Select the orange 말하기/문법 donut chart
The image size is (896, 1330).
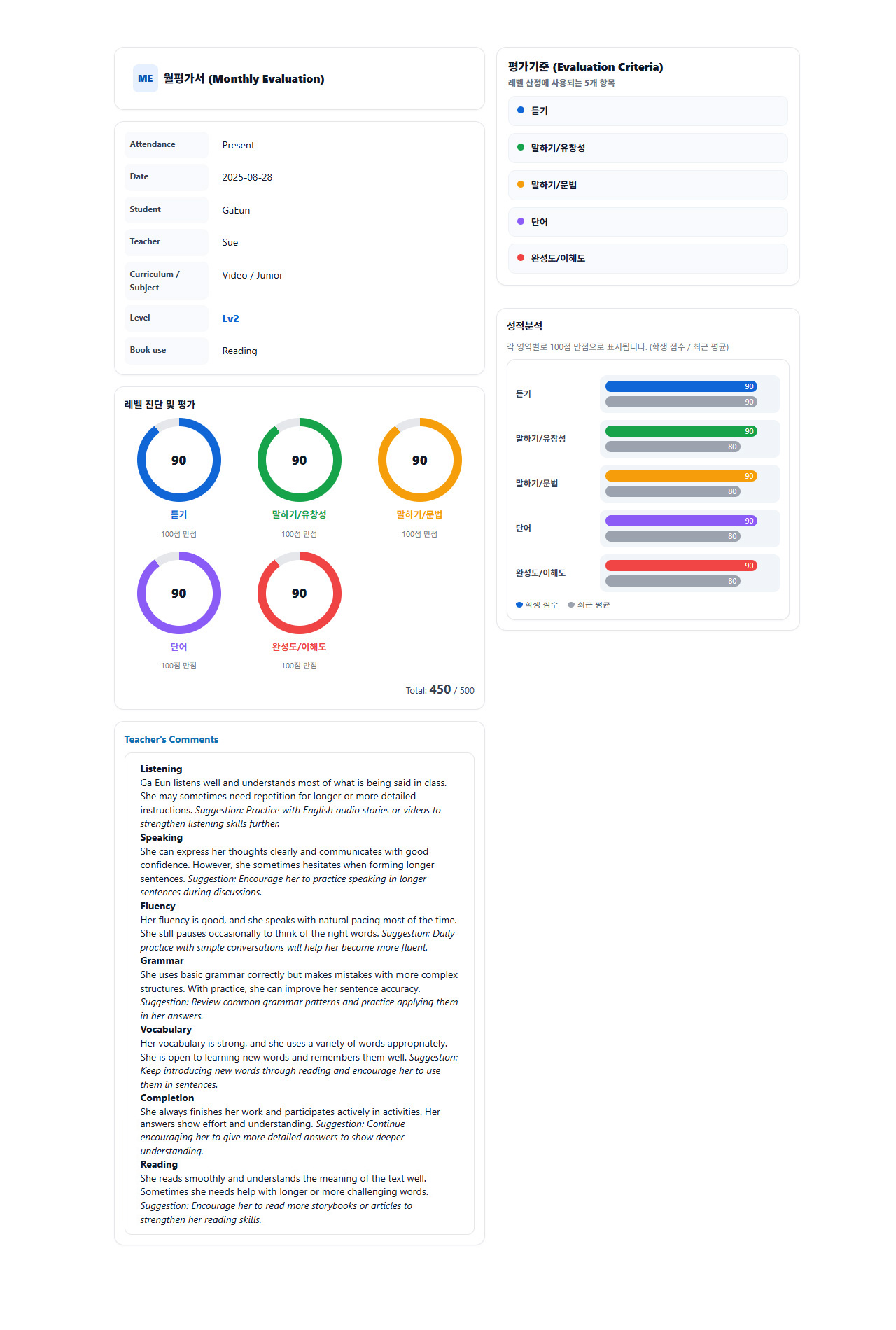[x=420, y=460]
